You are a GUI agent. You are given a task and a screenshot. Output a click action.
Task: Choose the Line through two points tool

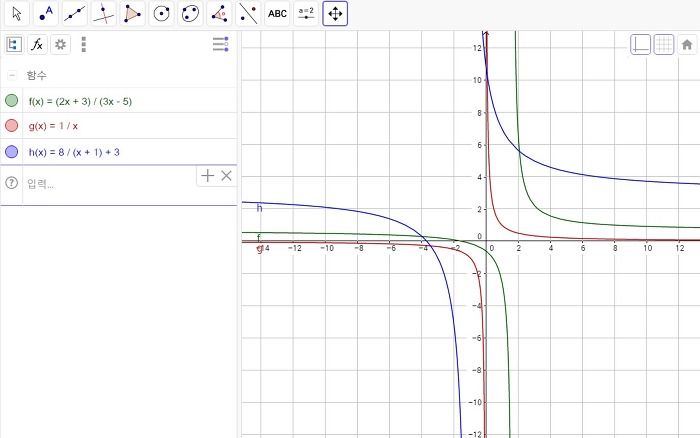point(74,14)
